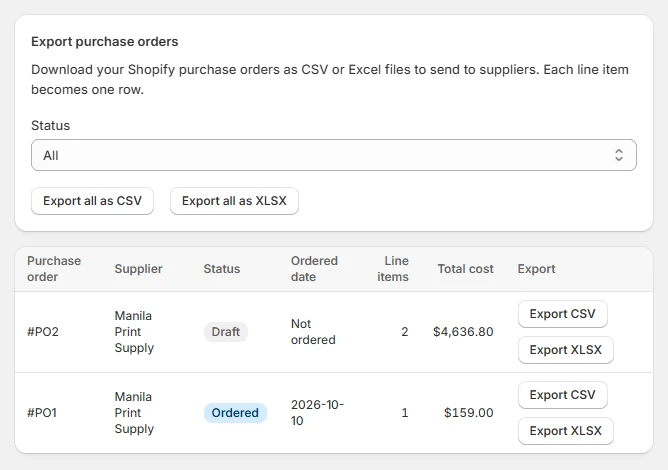This screenshot has width=668, height=470.
Task: Click the Total cost column header
Action: (x=466, y=269)
